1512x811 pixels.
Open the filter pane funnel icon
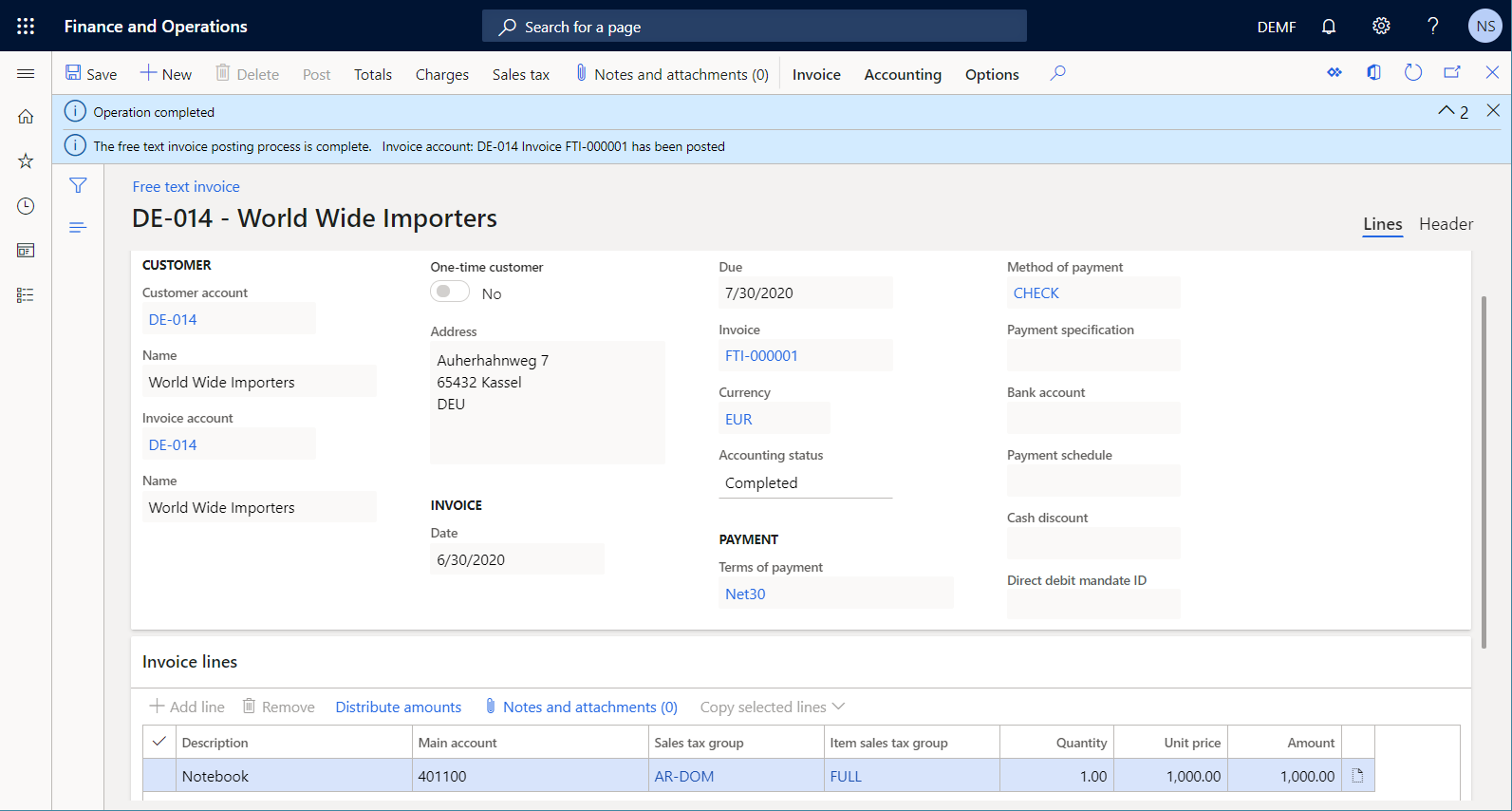coord(78,186)
